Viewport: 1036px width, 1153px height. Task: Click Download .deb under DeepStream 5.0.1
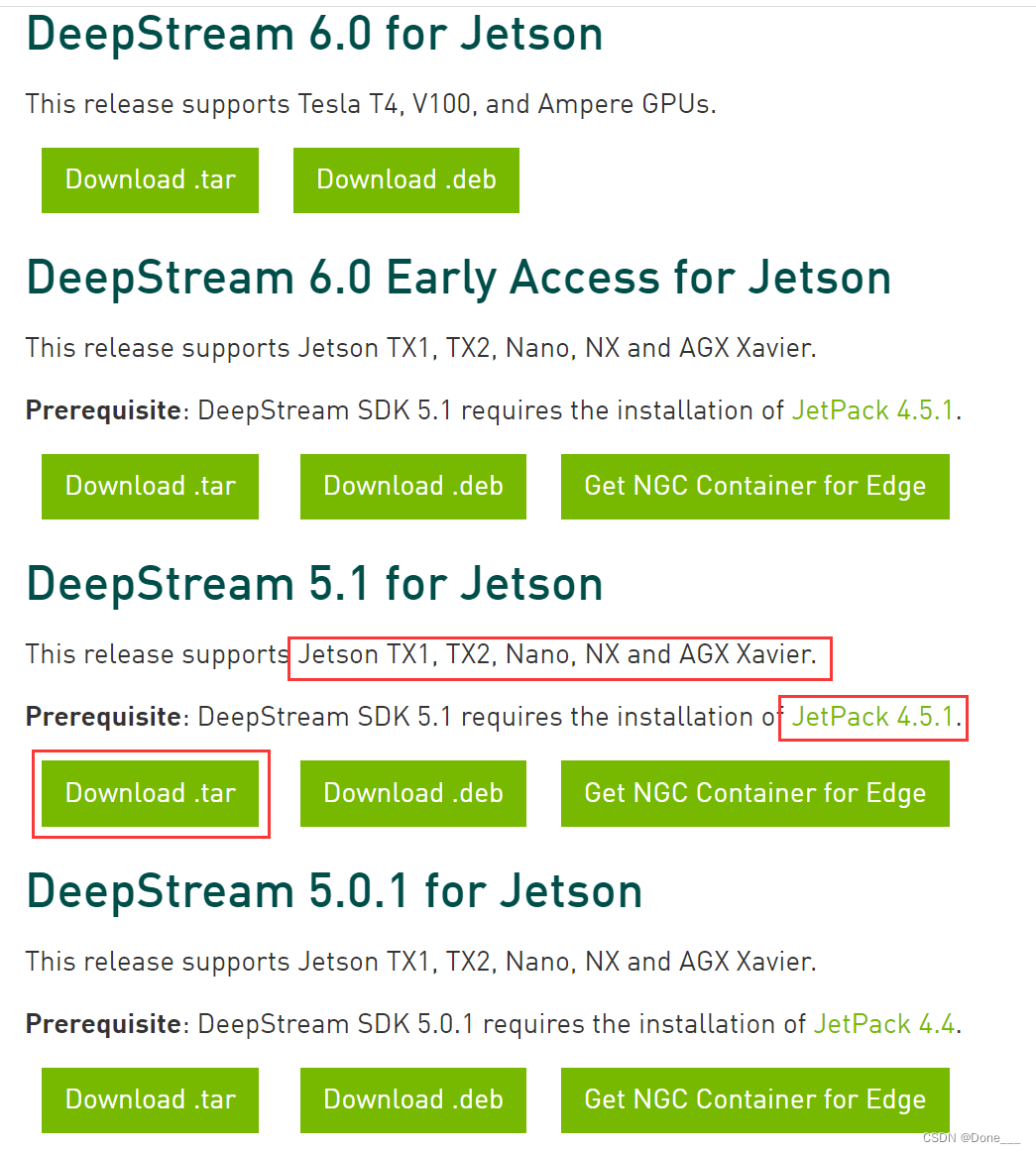[412, 1099]
